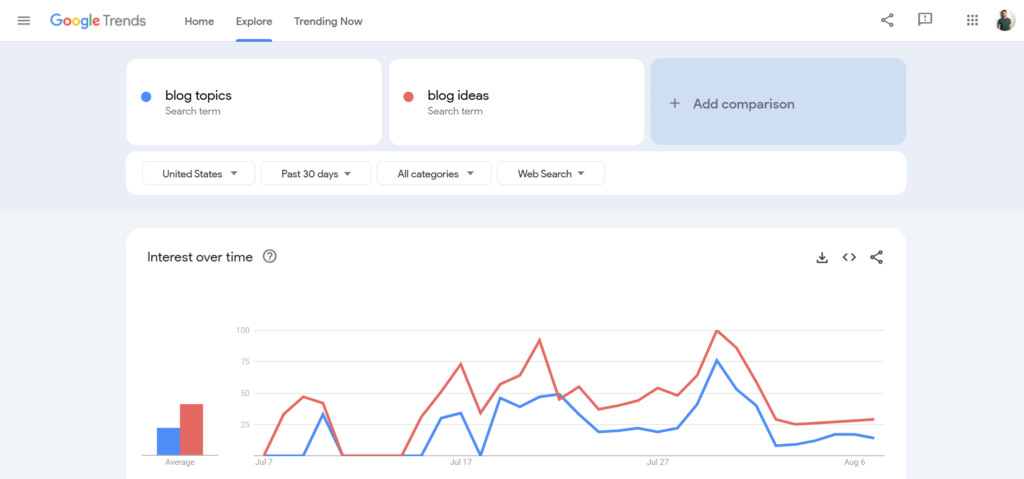Share the Interest over time chart
This screenshot has height=479, width=1024.
pyautogui.click(x=876, y=257)
